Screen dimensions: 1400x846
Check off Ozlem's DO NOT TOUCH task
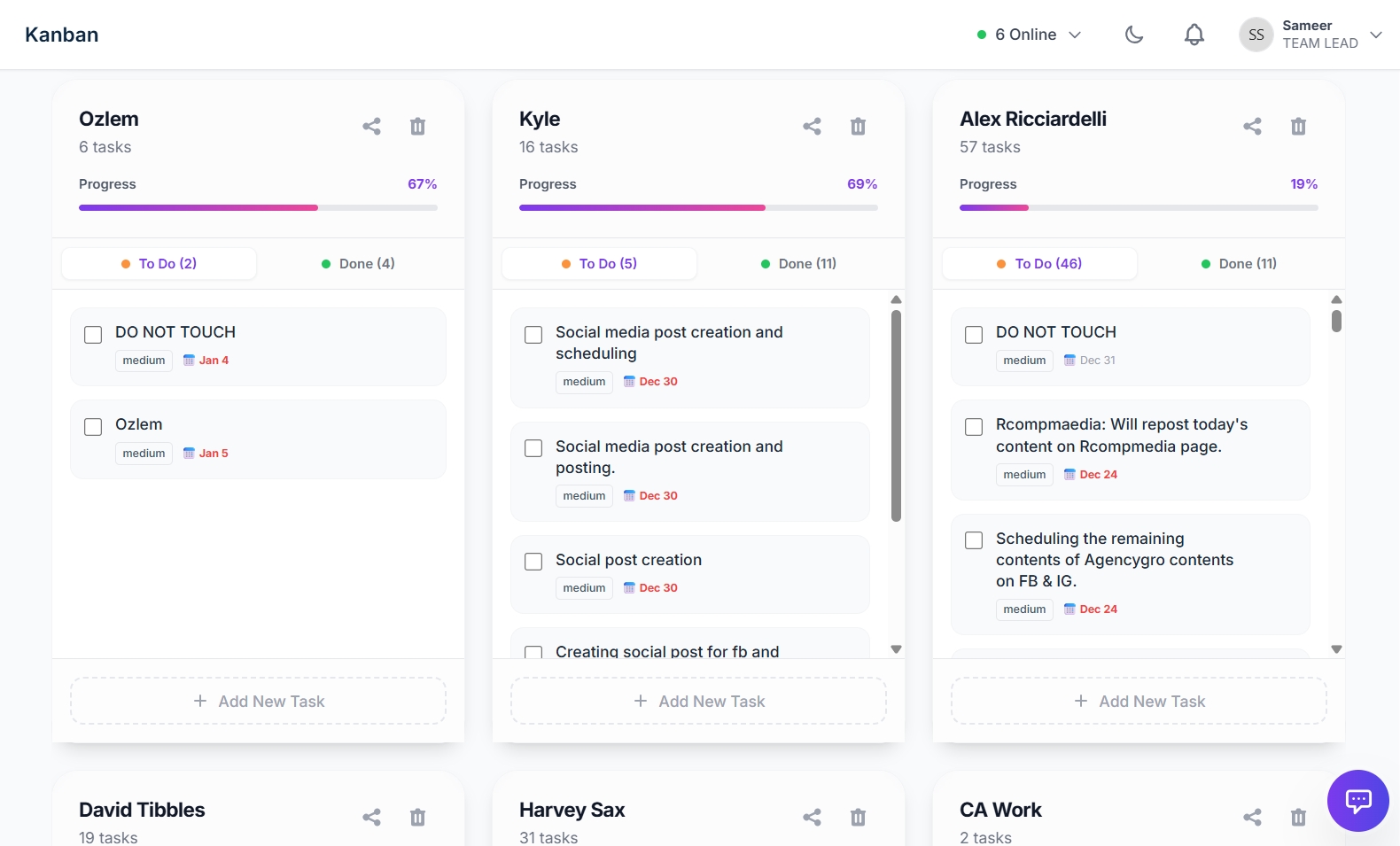coord(93,335)
